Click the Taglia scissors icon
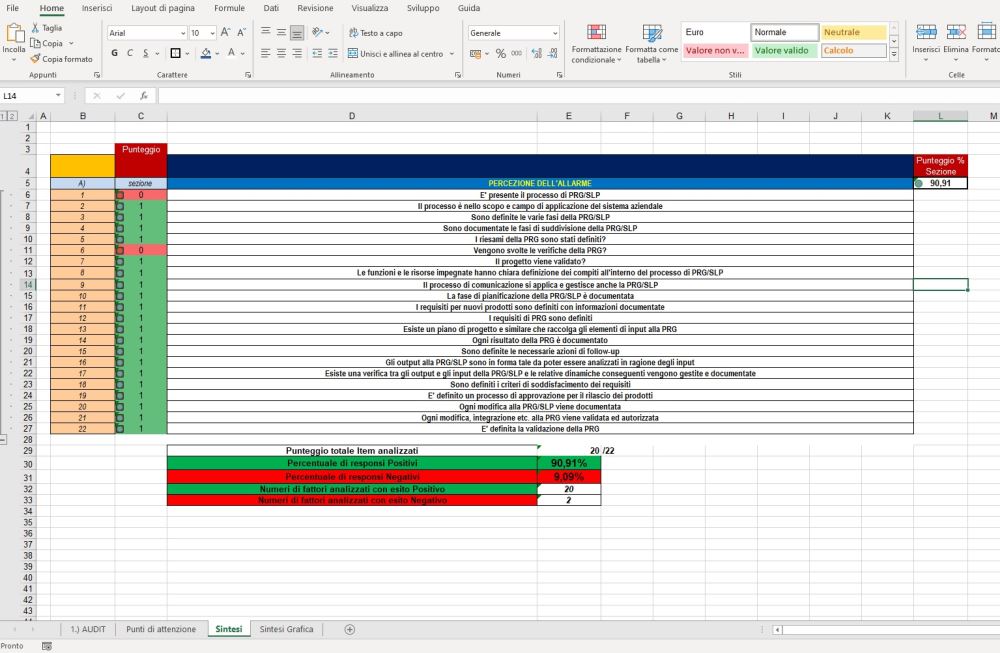 [x=35, y=28]
